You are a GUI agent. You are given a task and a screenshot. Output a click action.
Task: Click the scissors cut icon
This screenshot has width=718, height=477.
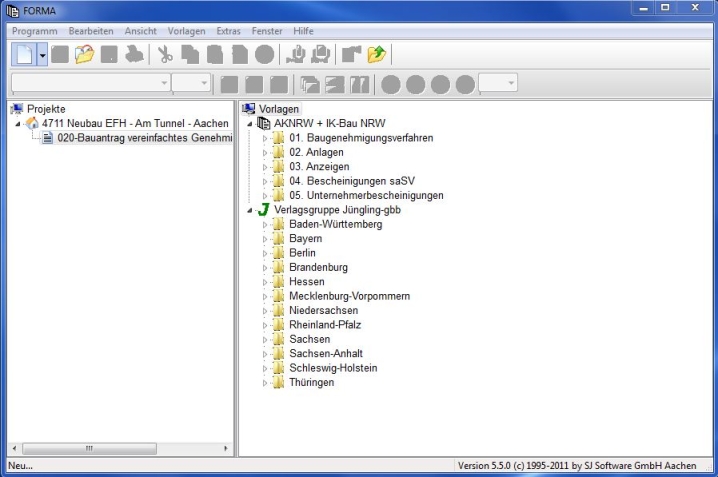click(165, 56)
